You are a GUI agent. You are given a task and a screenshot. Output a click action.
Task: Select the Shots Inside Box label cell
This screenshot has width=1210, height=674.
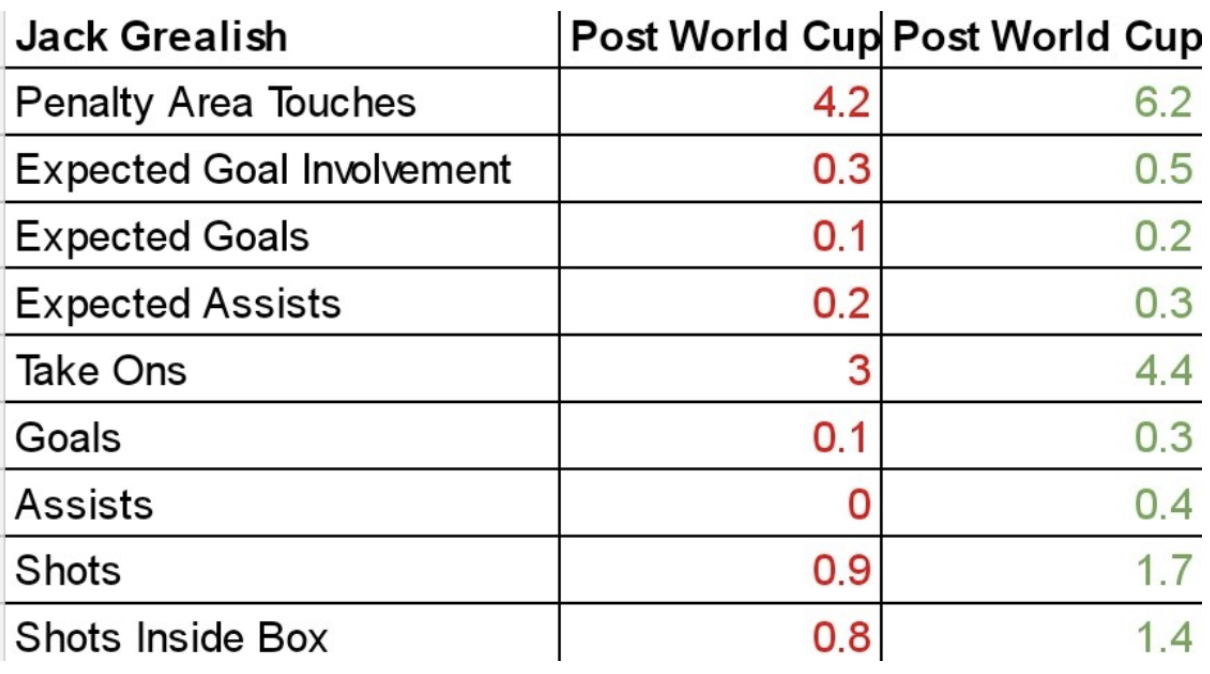pos(282,634)
